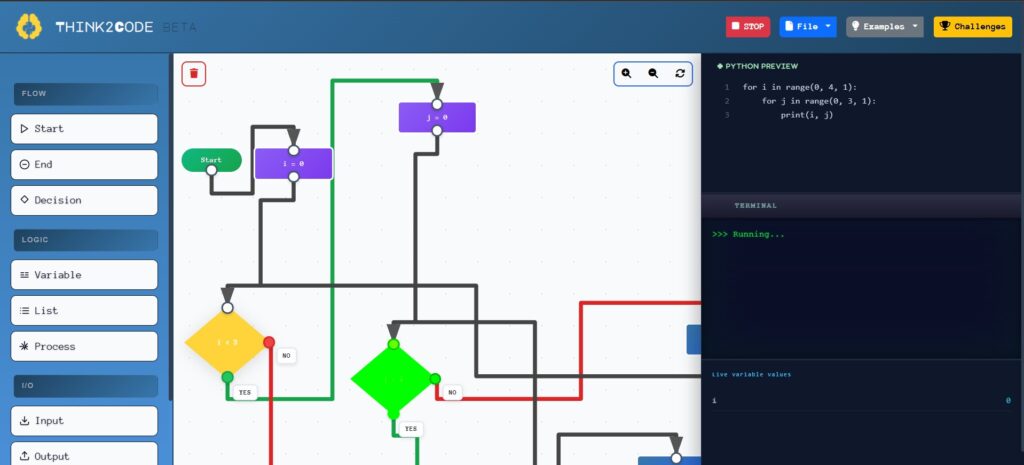Select the 'i = 0' variable node

[x=293, y=164]
